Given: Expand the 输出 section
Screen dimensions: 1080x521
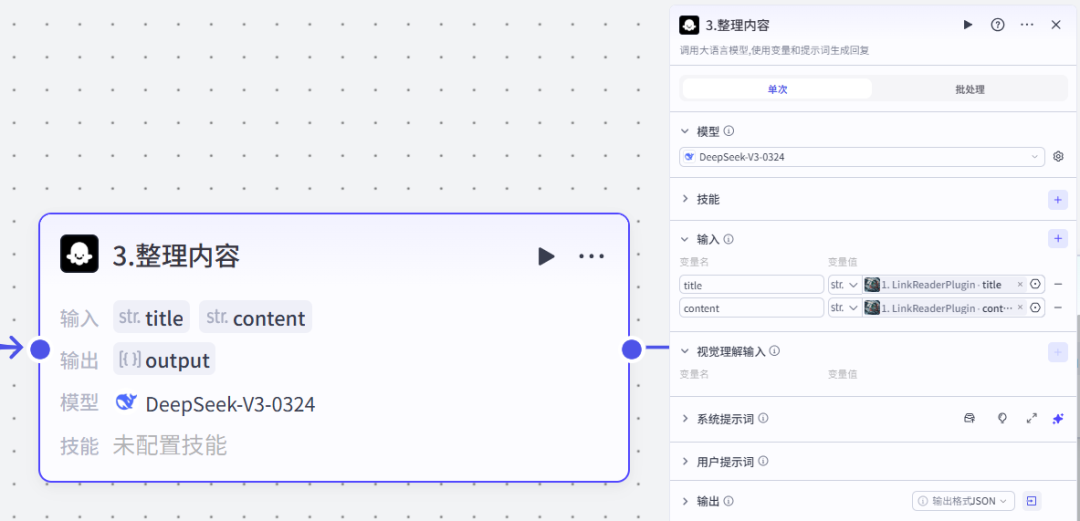Looking at the screenshot, I should (685, 501).
